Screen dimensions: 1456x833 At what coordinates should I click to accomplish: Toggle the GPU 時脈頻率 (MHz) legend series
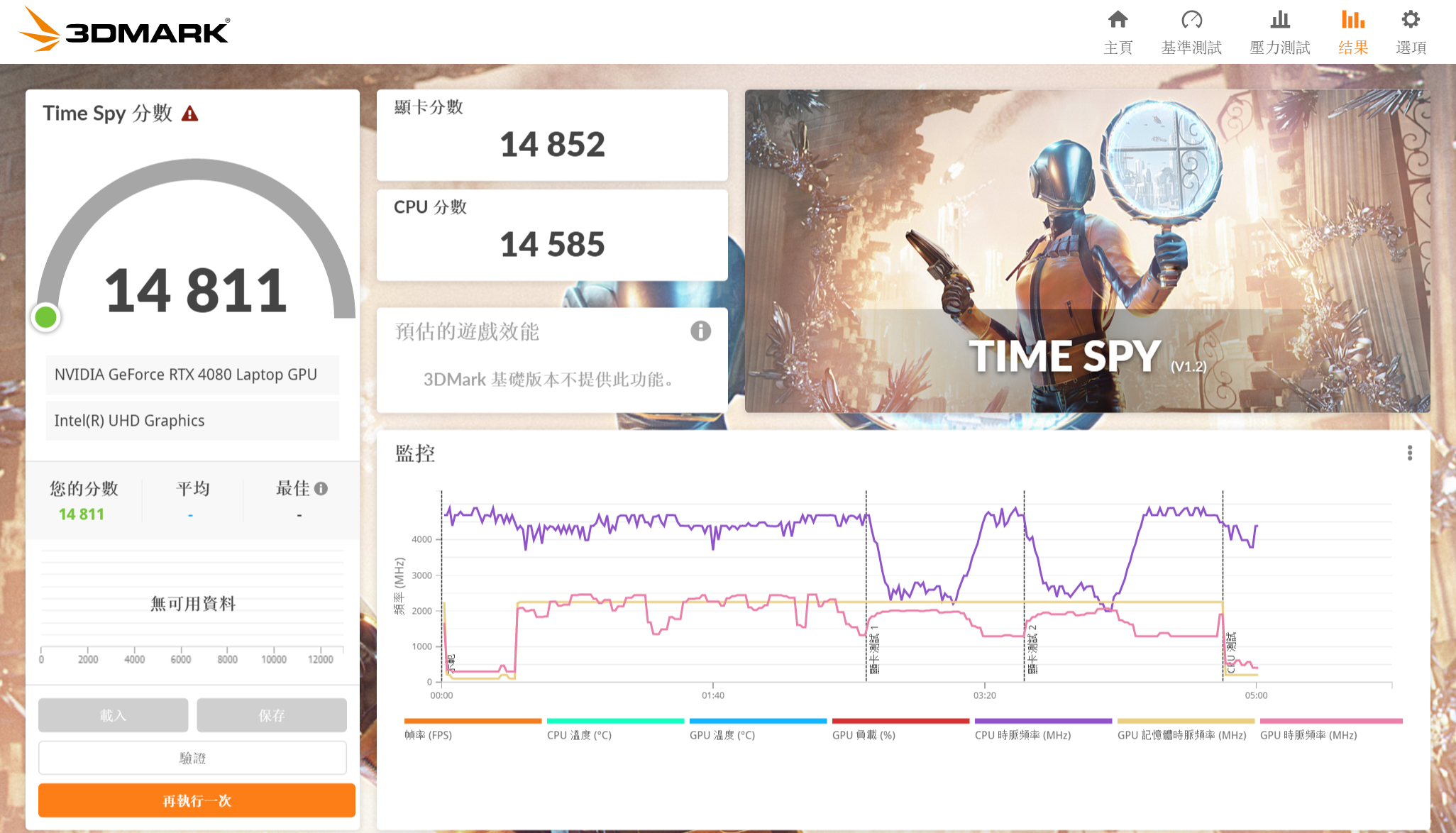click(x=1330, y=729)
